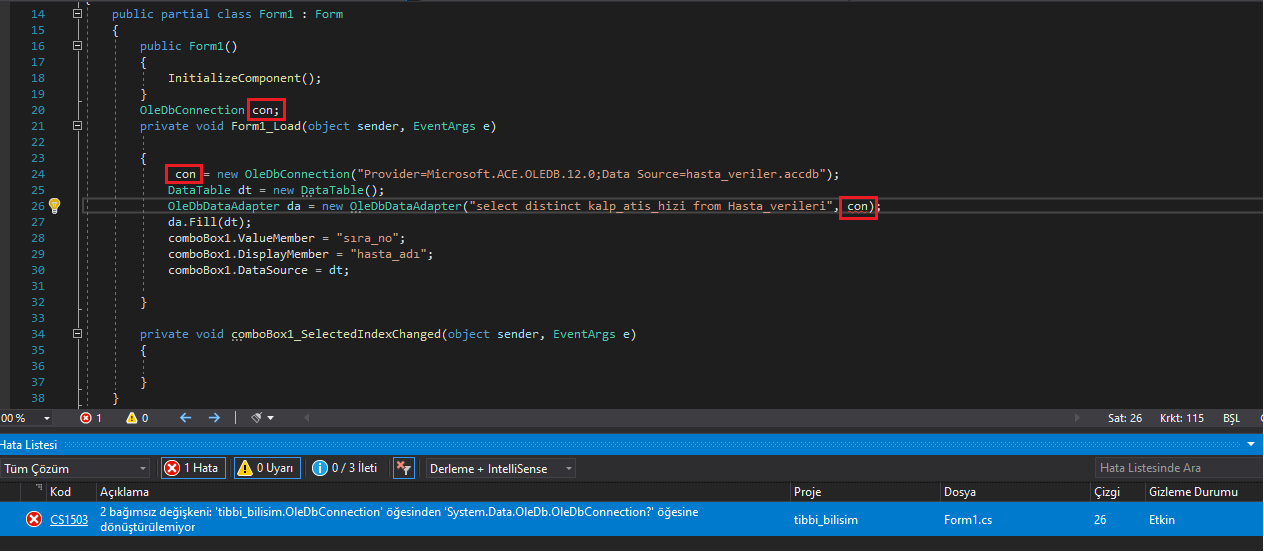This screenshot has width=1264, height=552.
Task: Open the 'Tüm Çözüm' scope dropdown
Action: [x=74, y=468]
